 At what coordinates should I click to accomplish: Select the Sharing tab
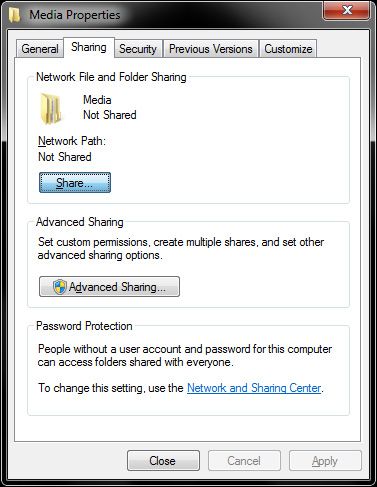[89, 47]
